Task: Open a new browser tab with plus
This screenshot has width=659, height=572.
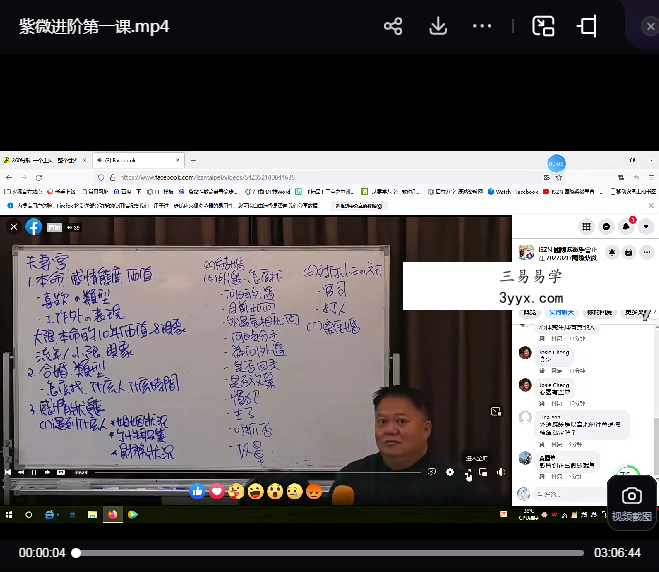Action: [193, 160]
